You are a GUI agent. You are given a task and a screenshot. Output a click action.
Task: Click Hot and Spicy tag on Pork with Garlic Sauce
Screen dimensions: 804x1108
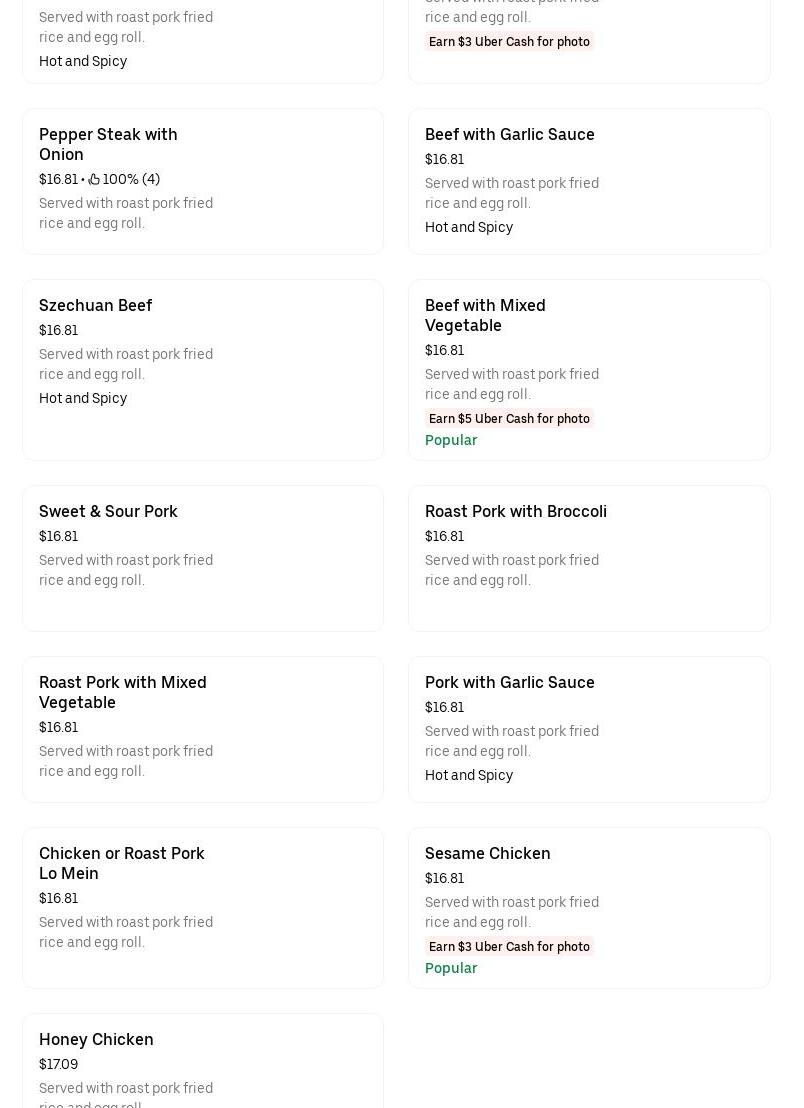pos(469,776)
